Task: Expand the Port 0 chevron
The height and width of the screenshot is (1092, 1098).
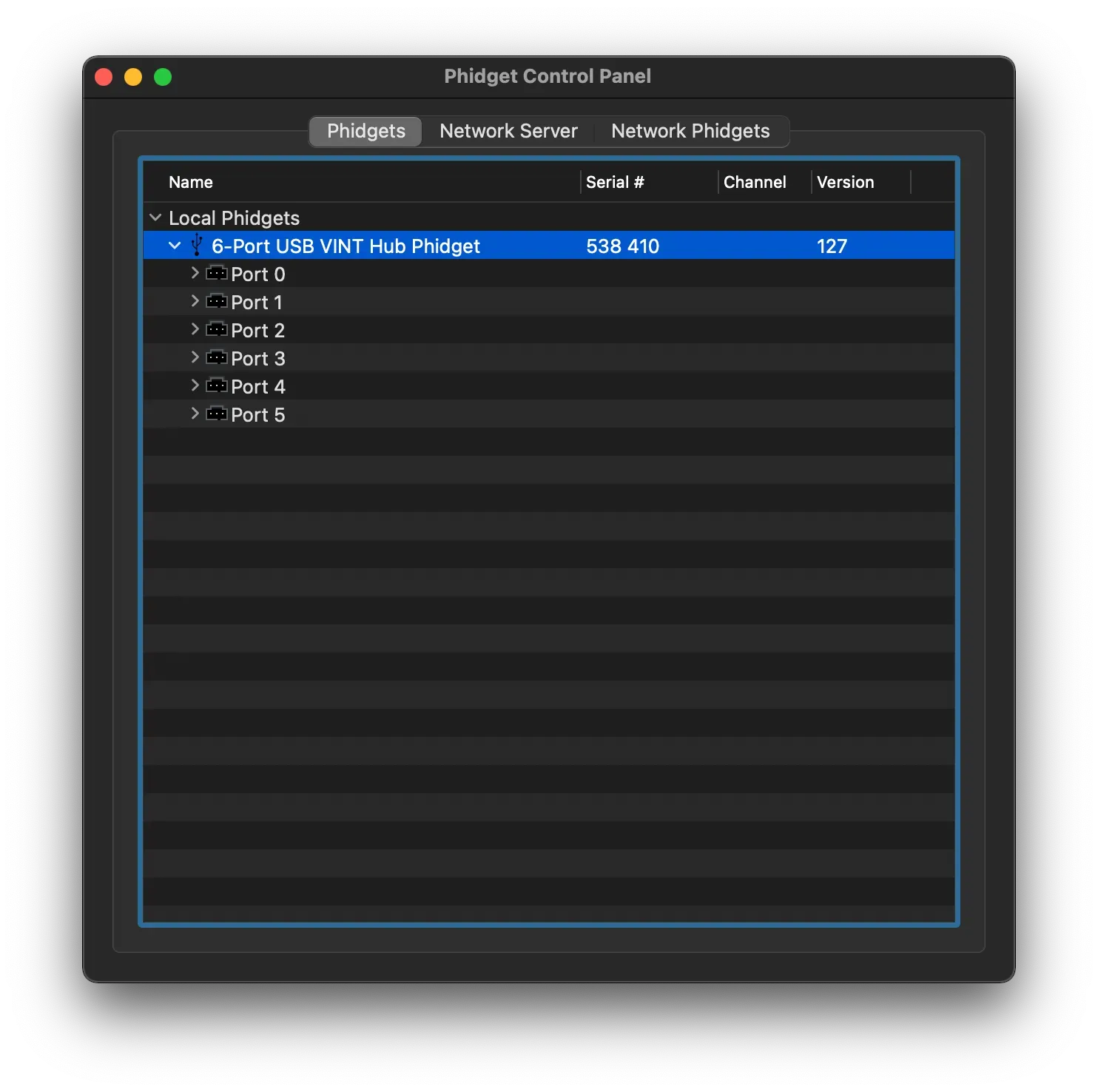Action: click(195, 273)
